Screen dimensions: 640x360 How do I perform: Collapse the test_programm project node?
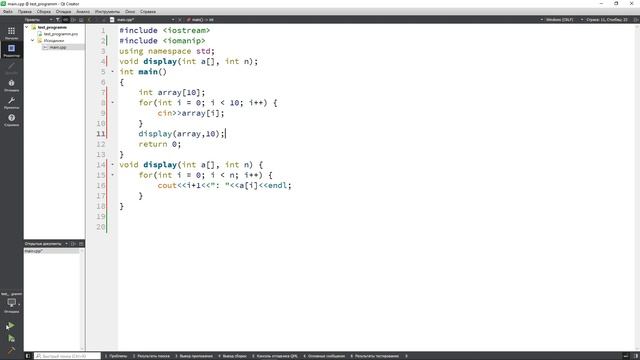[27, 27]
